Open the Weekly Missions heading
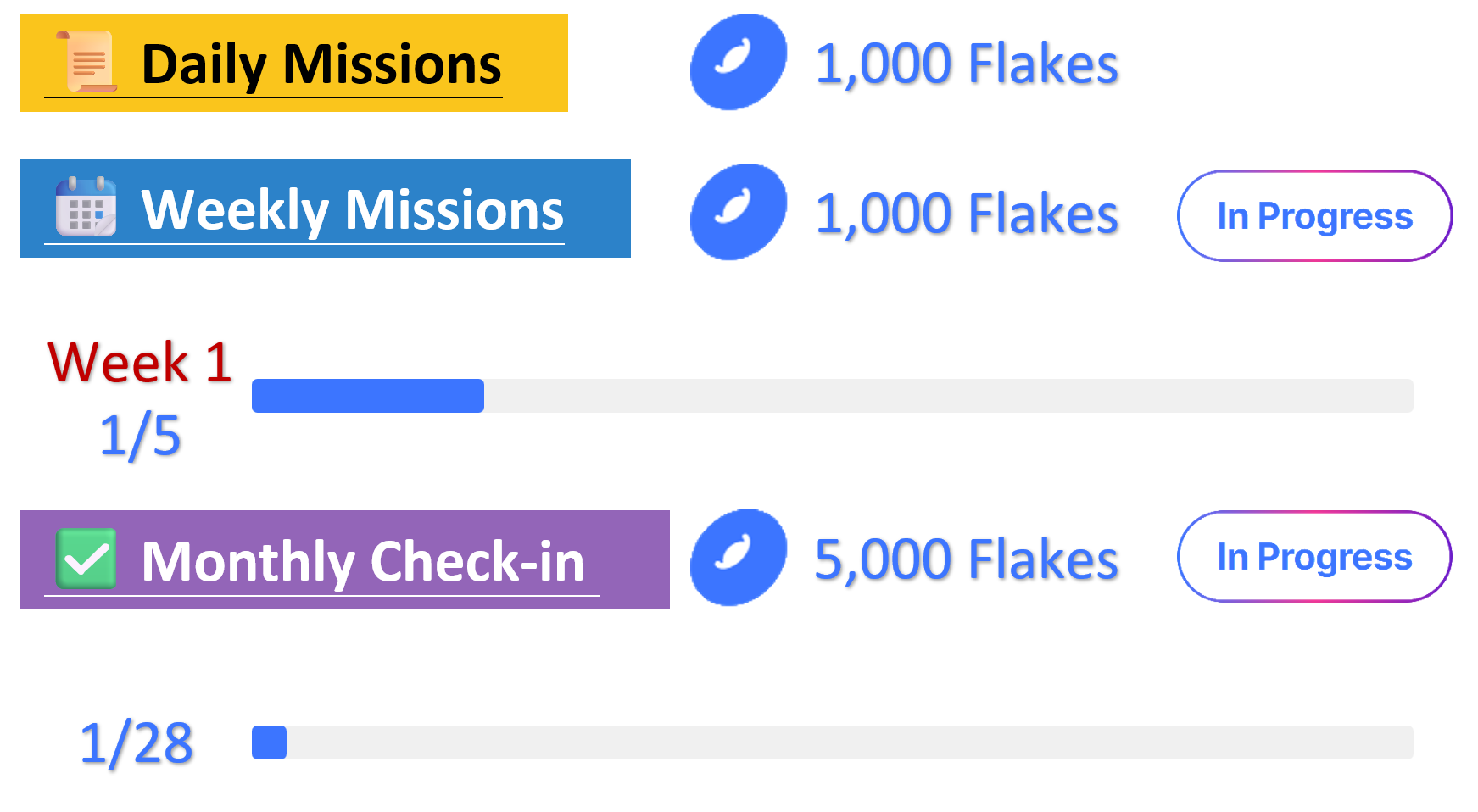 [352, 210]
